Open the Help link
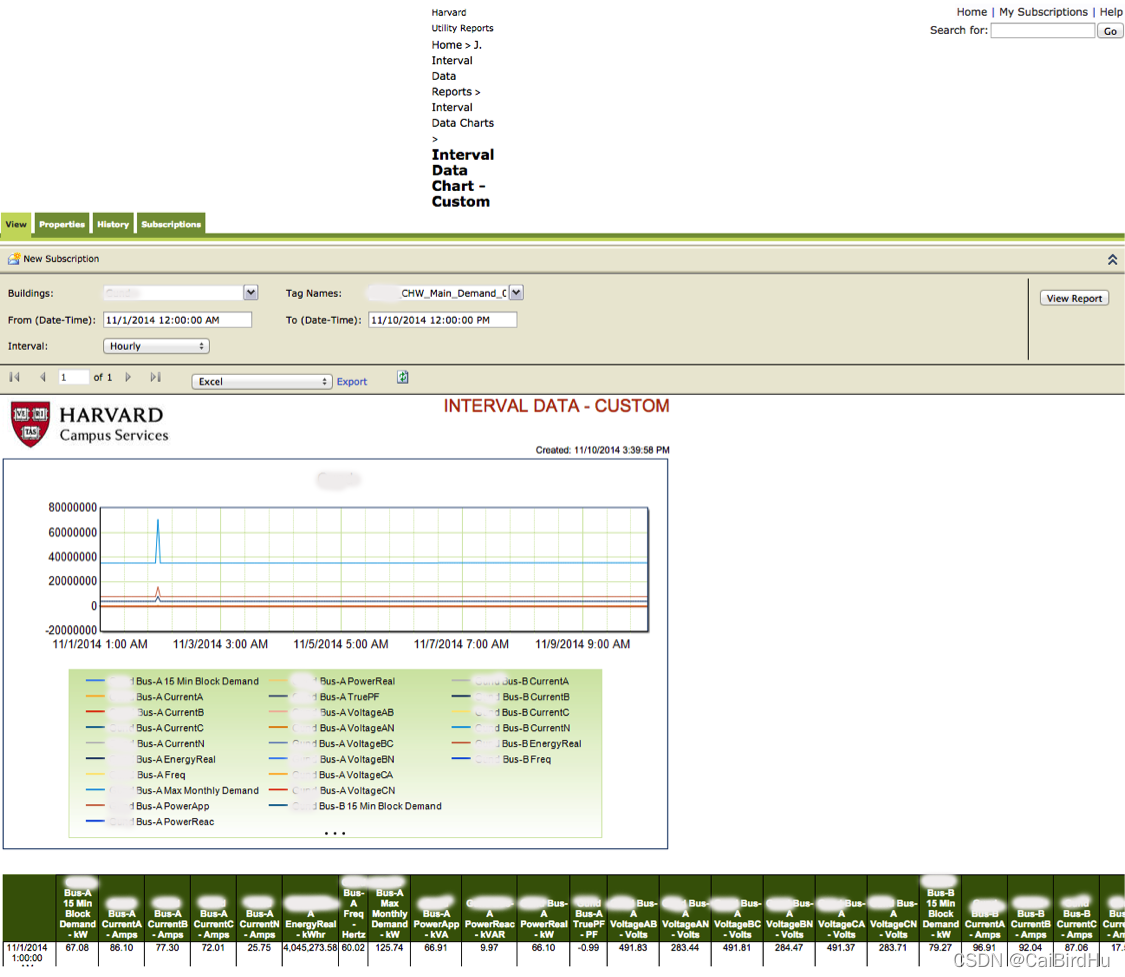The height and width of the screenshot is (977, 1125). pyautogui.click(x=1111, y=12)
